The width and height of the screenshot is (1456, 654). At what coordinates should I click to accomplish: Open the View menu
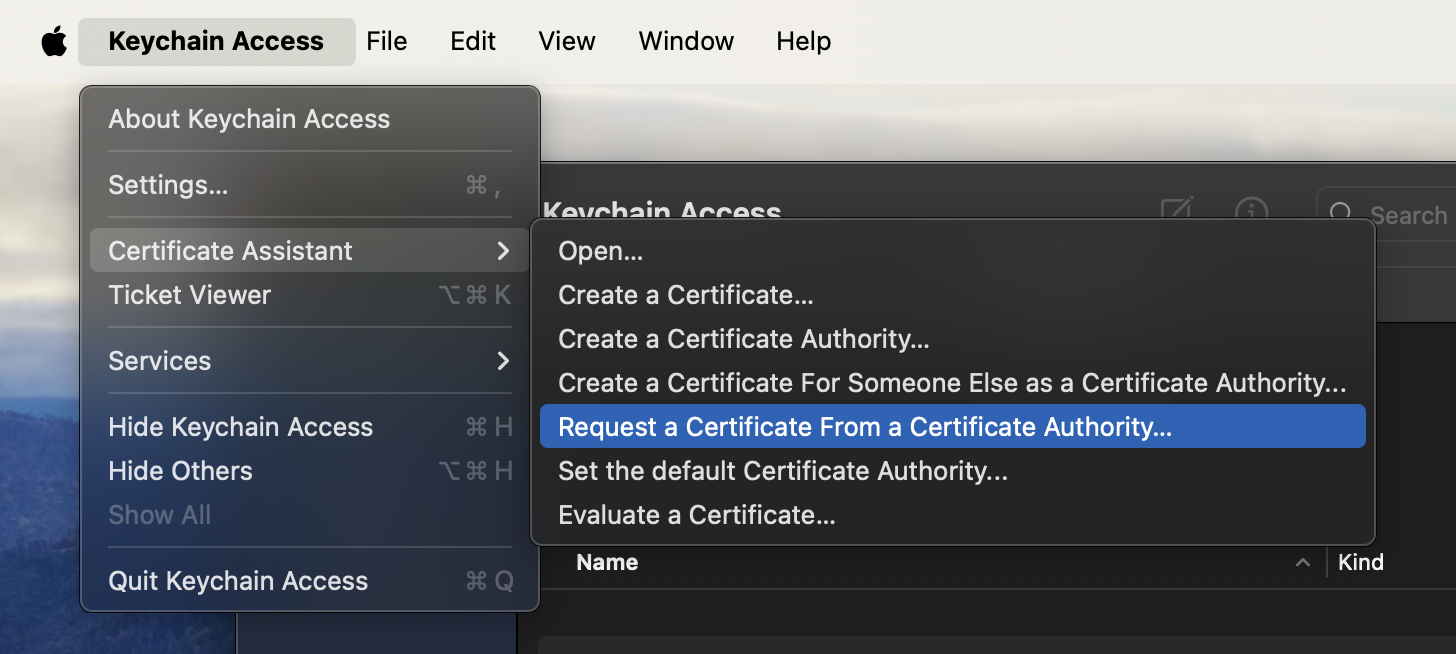(x=567, y=42)
